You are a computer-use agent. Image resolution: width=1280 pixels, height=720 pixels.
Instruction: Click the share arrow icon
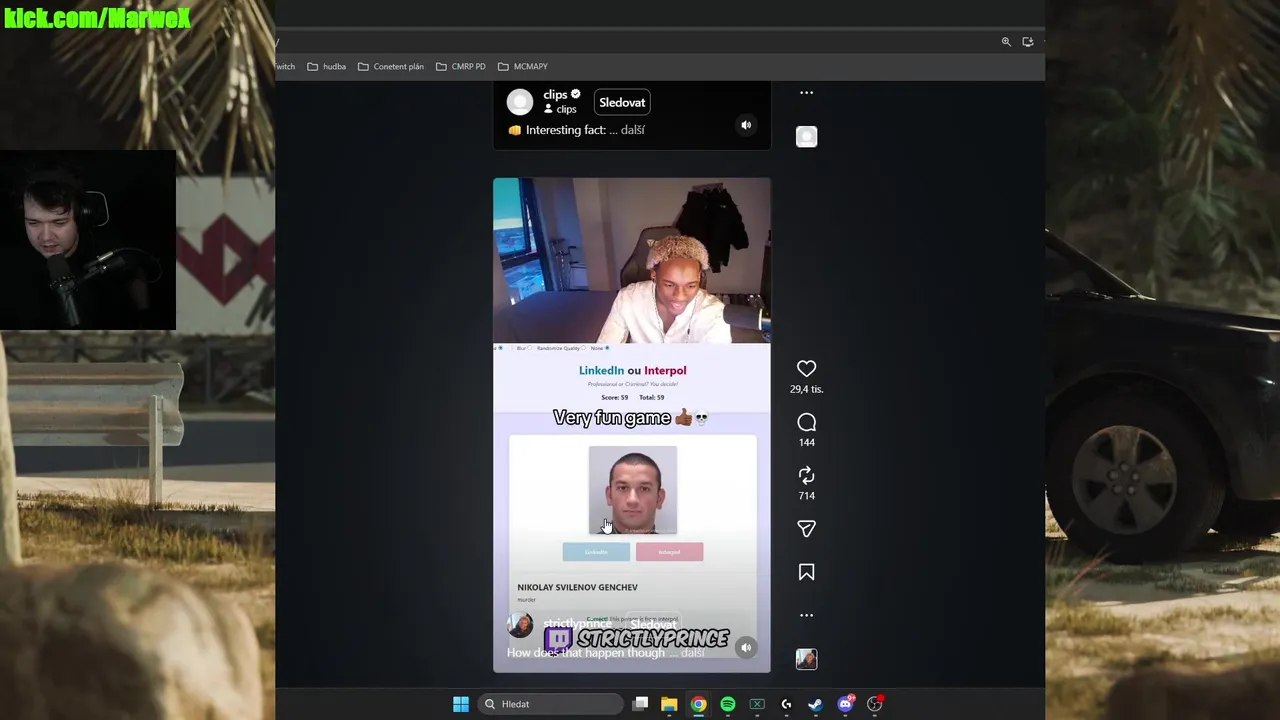(x=806, y=529)
